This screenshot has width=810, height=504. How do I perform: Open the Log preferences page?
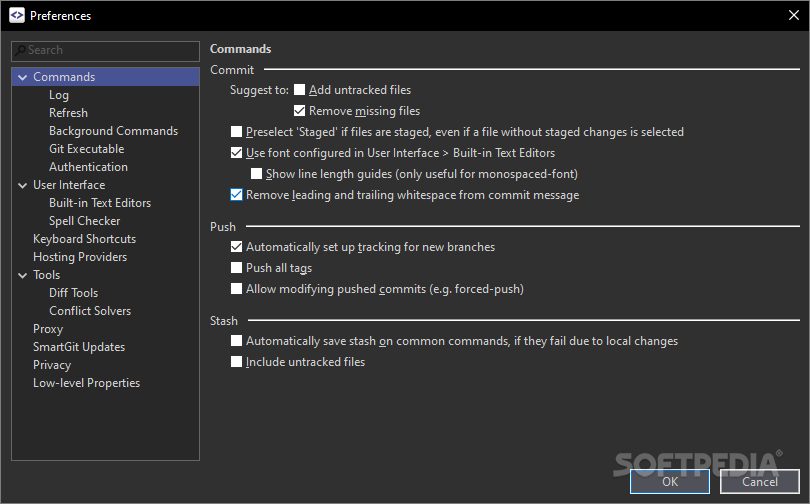[x=59, y=95]
